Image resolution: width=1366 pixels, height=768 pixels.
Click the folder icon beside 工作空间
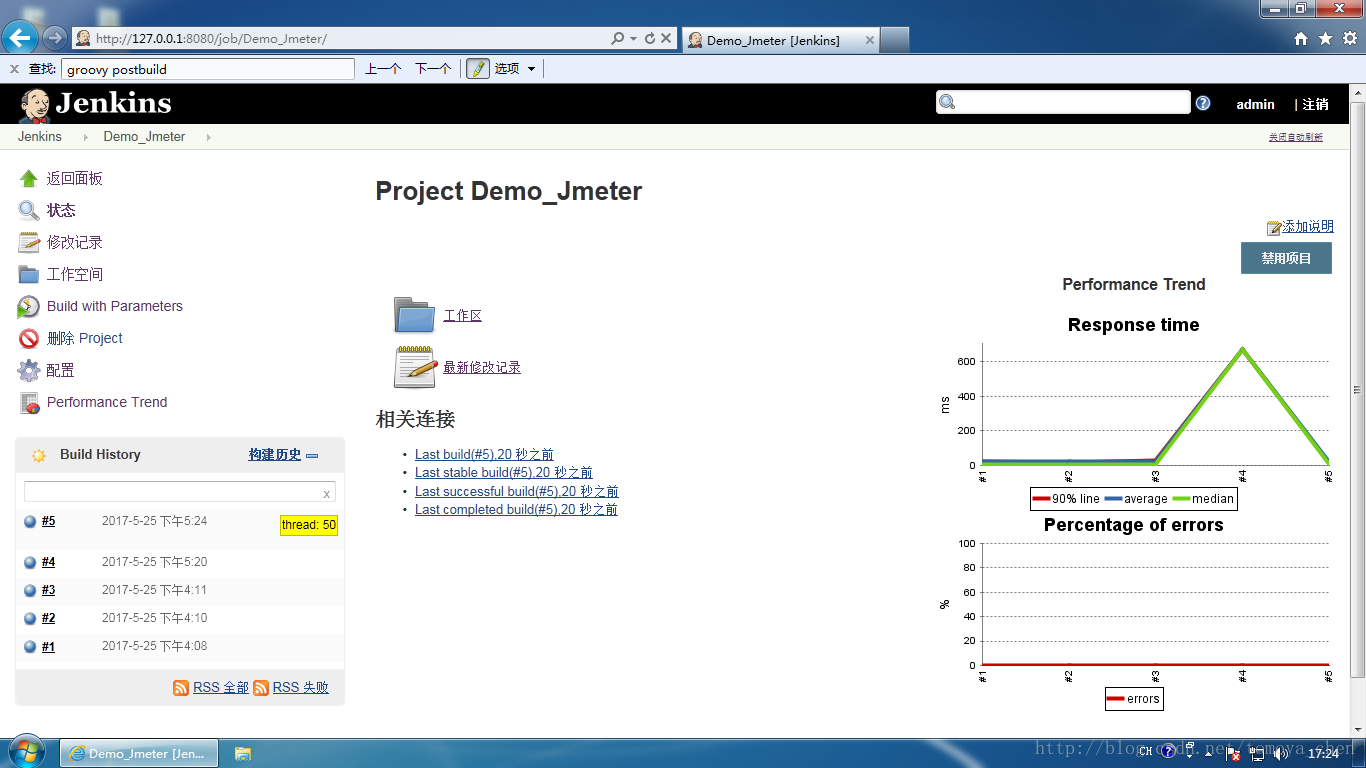point(29,274)
